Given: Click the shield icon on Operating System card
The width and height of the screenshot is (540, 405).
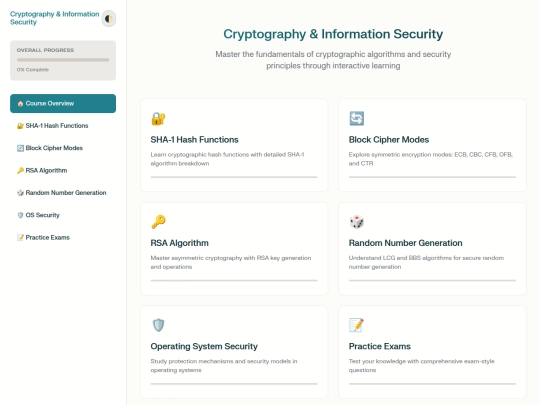Looking at the screenshot, I should coord(158,325).
